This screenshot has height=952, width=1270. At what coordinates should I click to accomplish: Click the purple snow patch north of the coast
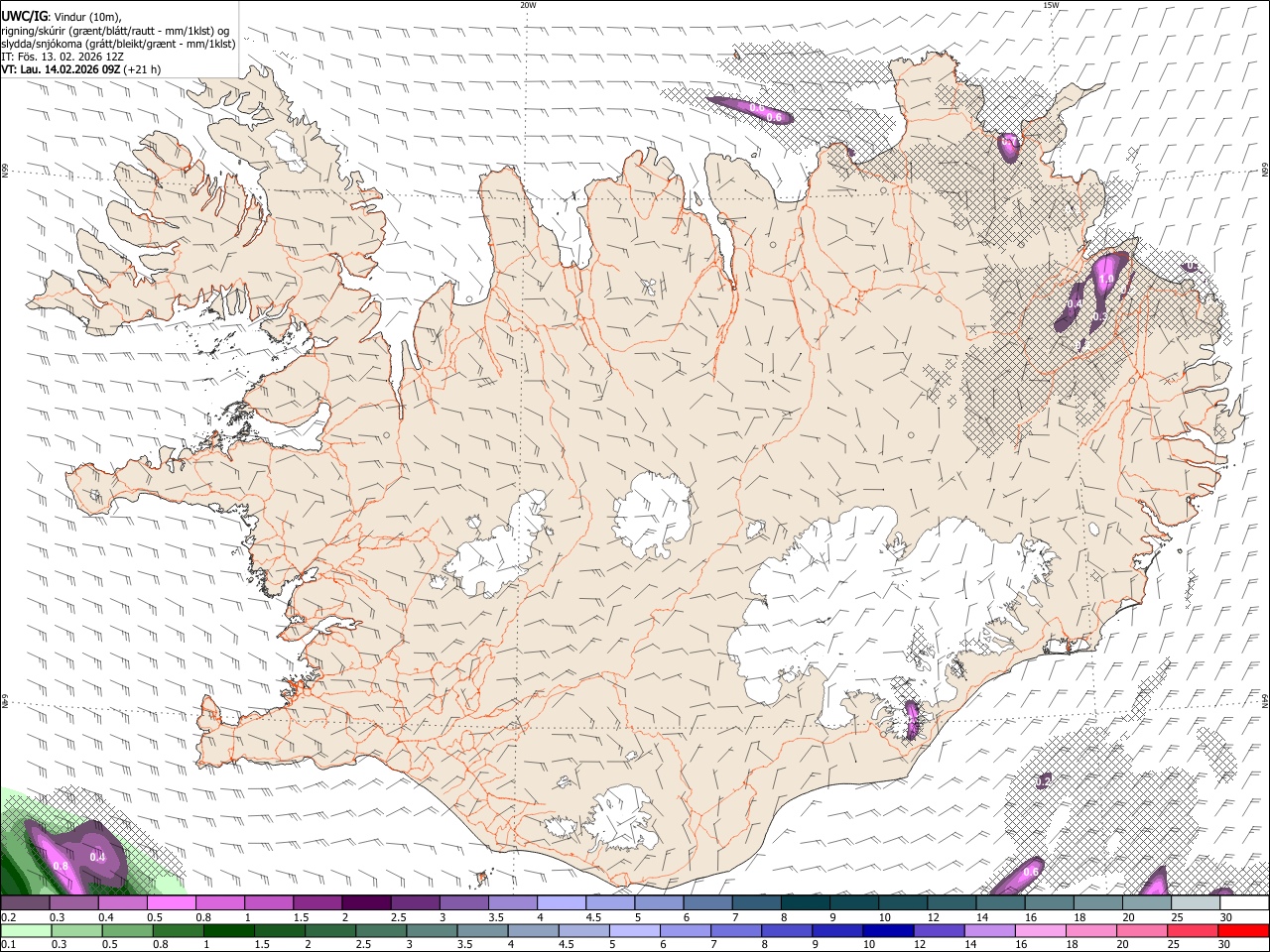[x=749, y=108]
